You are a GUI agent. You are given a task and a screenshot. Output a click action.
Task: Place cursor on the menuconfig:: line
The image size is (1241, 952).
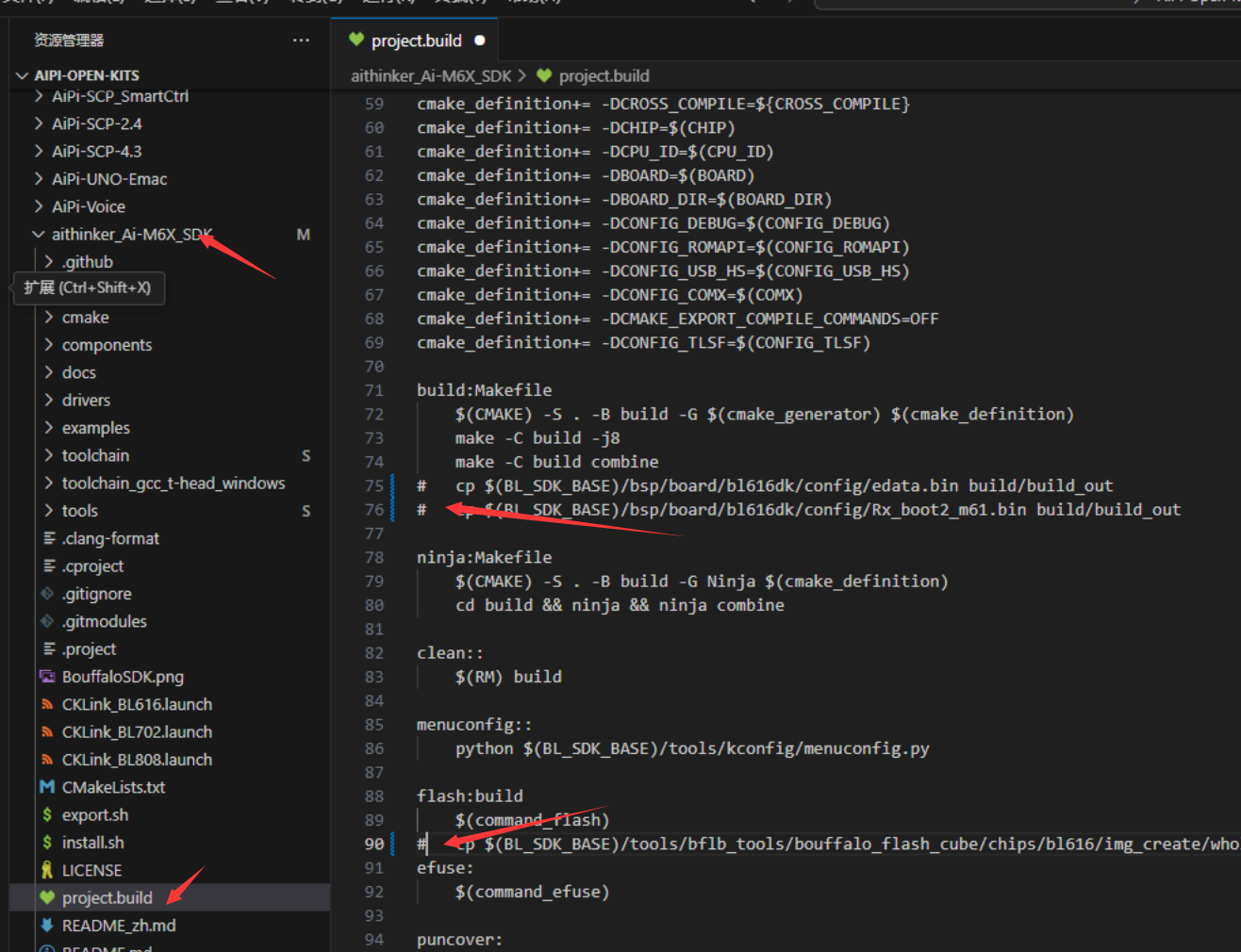474,725
